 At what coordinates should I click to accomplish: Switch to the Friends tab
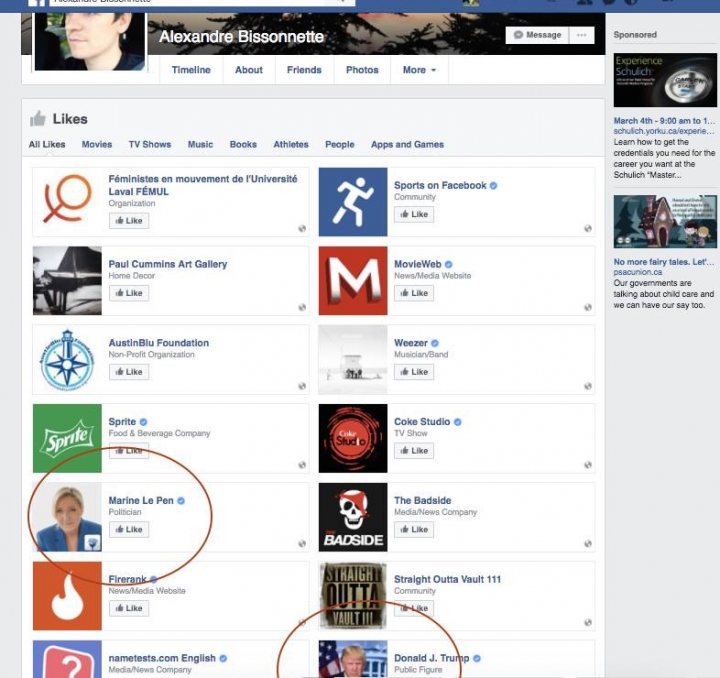pyautogui.click(x=304, y=70)
